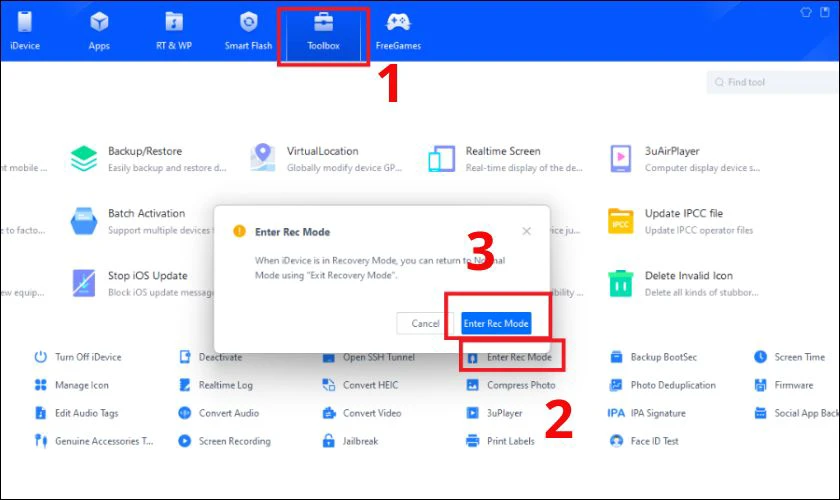Click the "Face ID Test" text label

click(654, 441)
